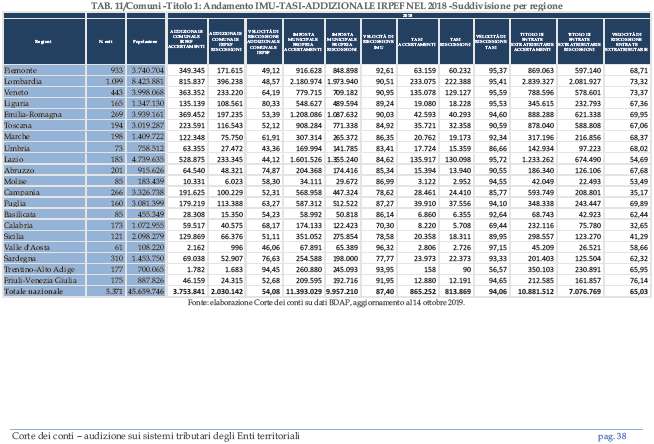
Task: Click the Campania region name
Action: tap(22, 192)
